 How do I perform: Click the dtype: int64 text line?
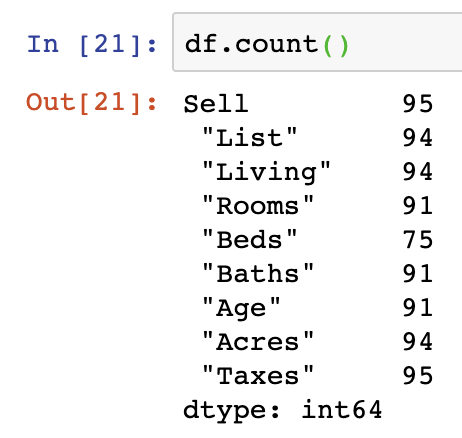tap(282, 411)
